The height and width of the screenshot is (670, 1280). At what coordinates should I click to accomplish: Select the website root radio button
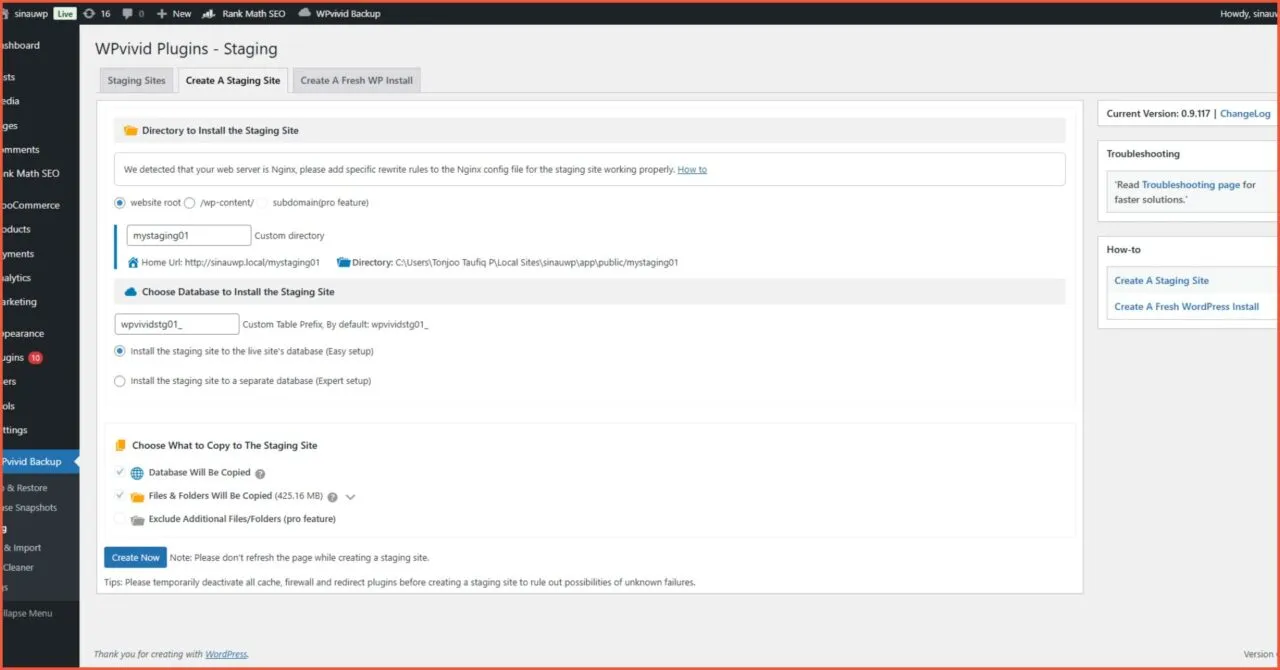coord(120,203)
